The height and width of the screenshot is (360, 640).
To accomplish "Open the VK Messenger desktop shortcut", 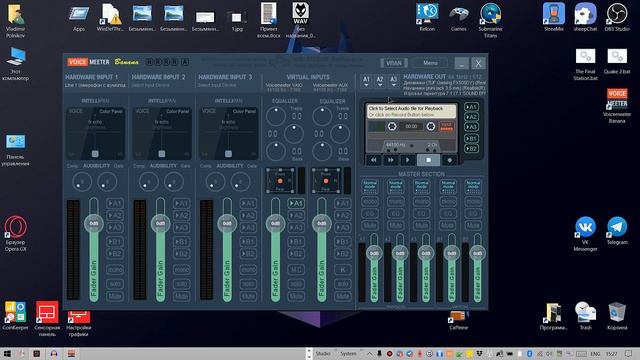I will pyautogui.click(x=585, y=233).
